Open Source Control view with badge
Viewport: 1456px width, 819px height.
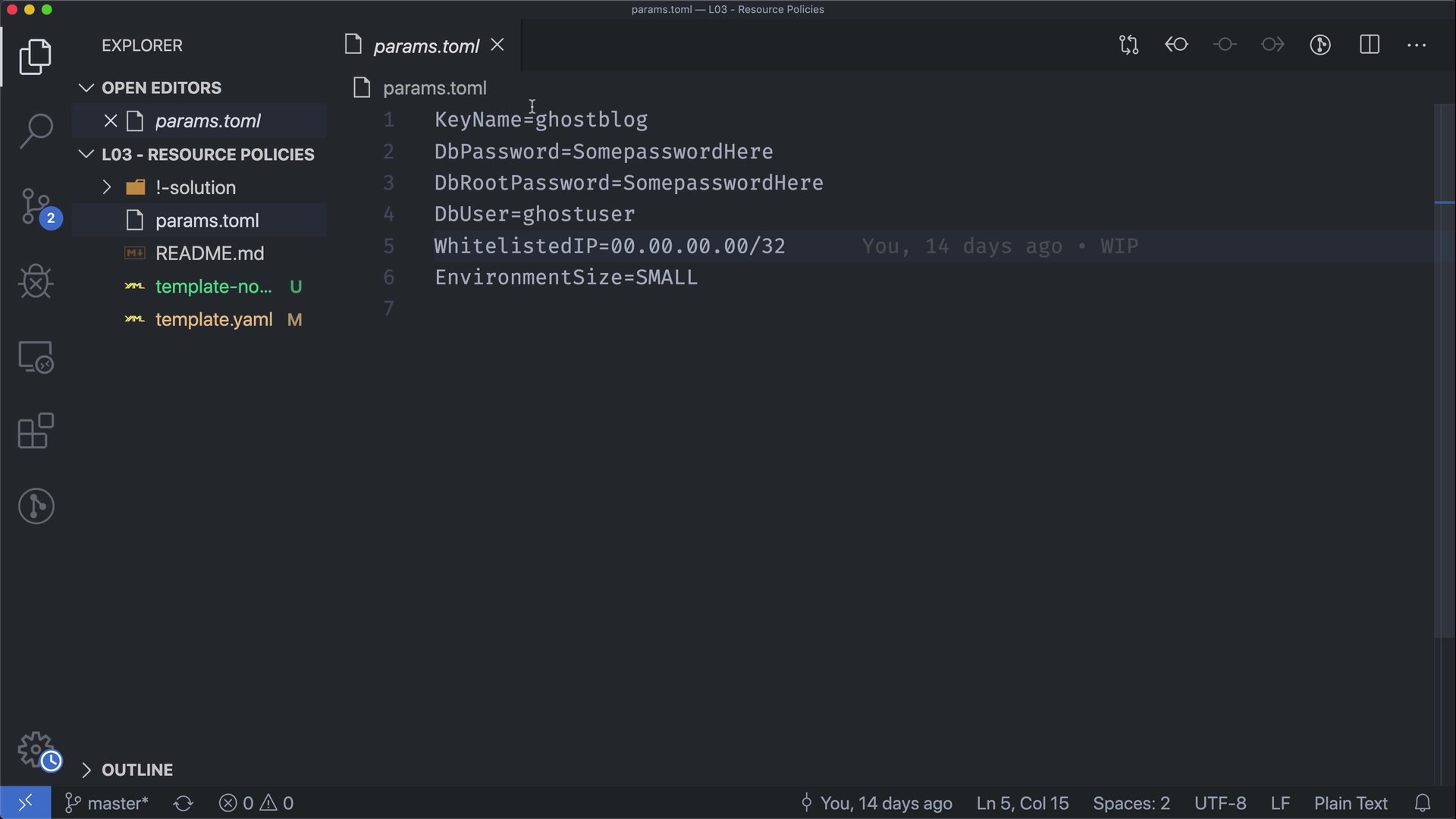pyautogui.click(x=36, y=206)
